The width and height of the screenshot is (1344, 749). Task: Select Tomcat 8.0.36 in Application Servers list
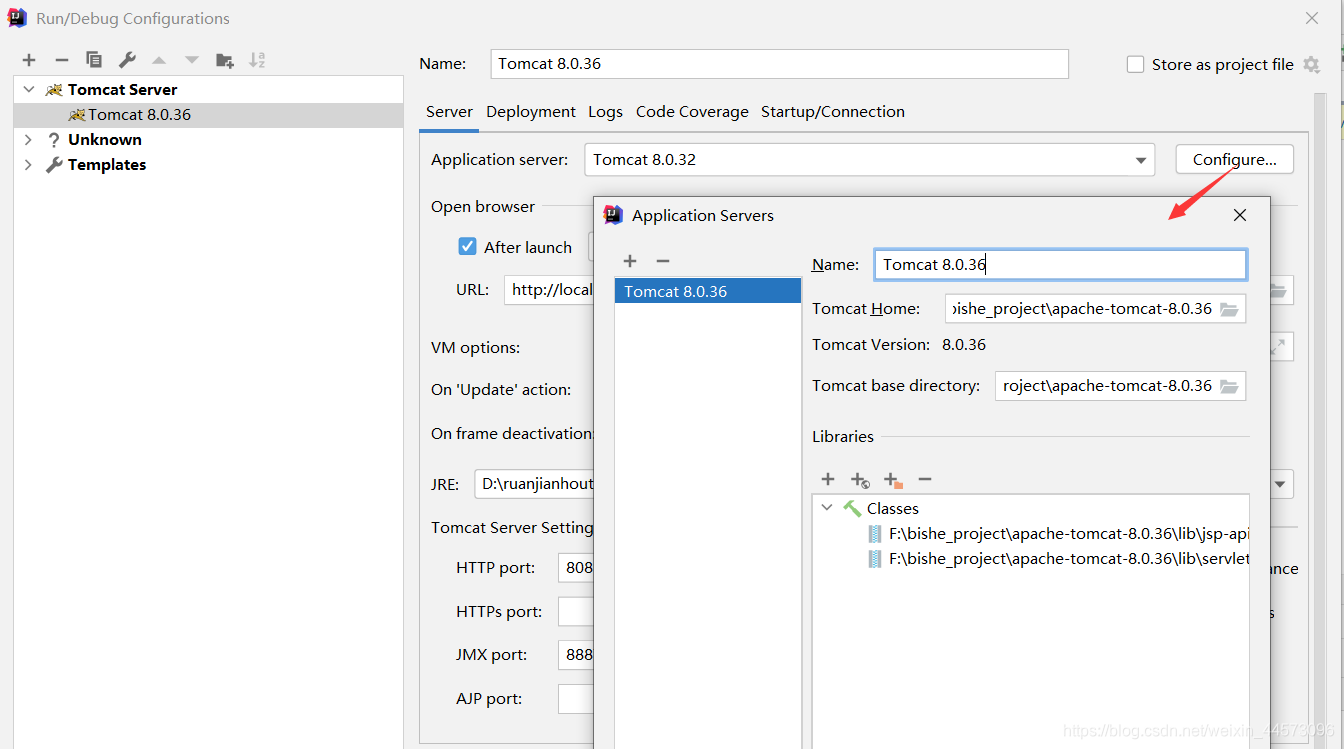(x=708, y=291)
